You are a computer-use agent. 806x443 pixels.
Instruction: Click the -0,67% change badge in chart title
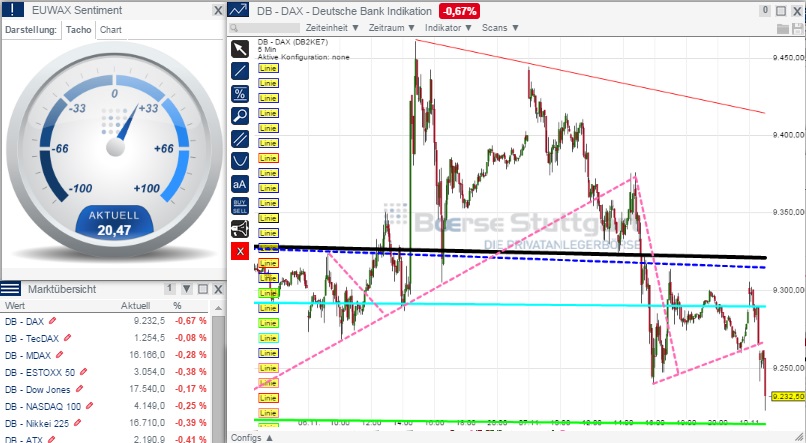[459, 11]
